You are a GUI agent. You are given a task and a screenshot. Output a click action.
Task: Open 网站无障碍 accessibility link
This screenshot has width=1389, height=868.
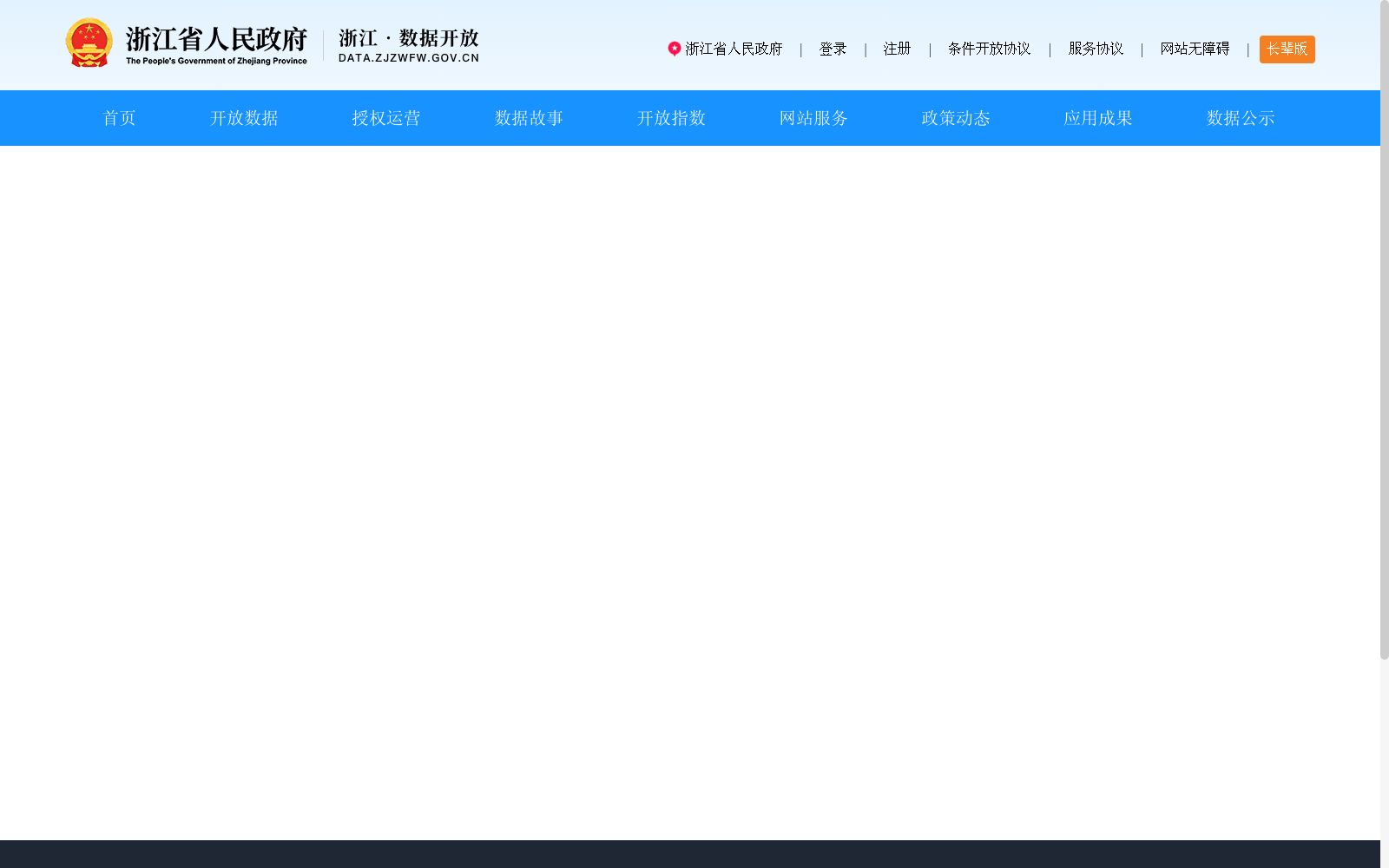click(x=1195, y=49)
